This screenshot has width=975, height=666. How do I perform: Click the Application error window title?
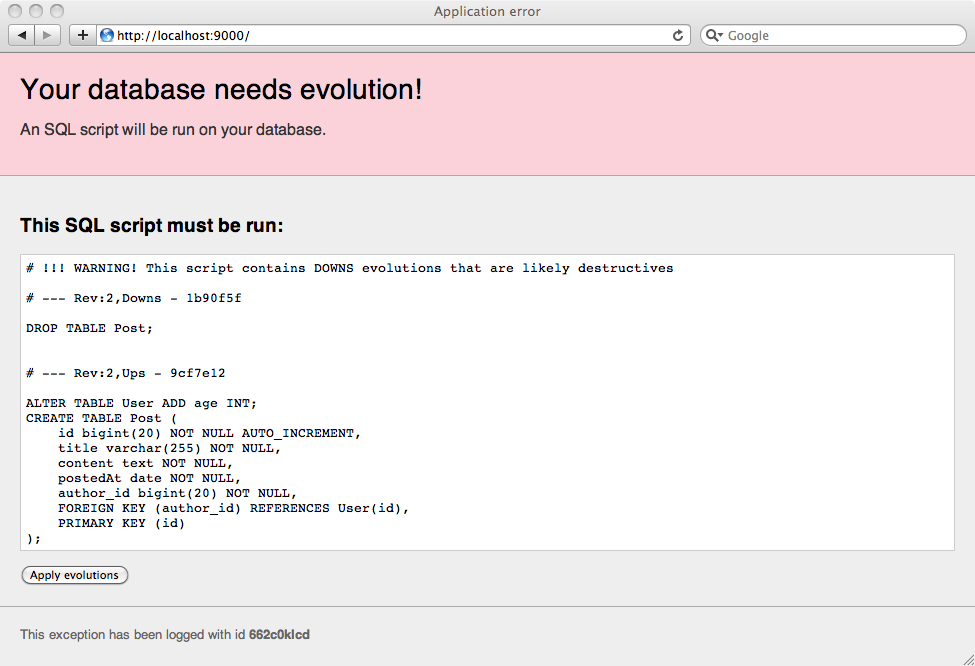click(x=487, y=11)
